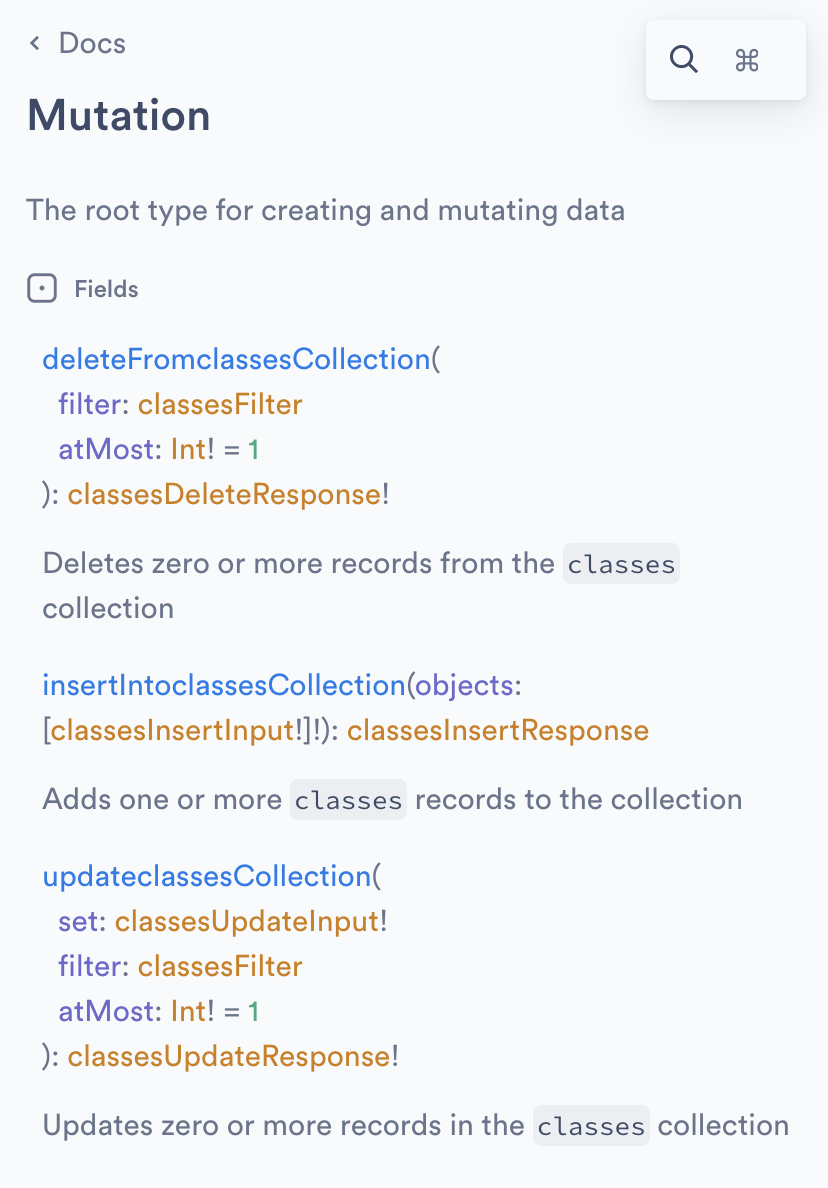Image resolution: width=828 pixels, height=1188 pixels.
Task: Open classesUpdateInput type link
Action: (247, 921)
